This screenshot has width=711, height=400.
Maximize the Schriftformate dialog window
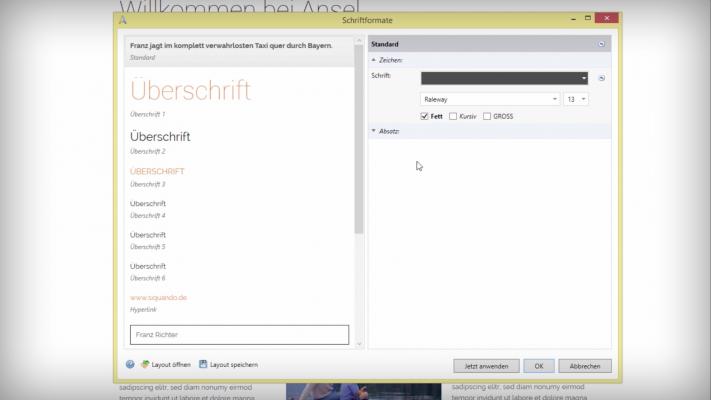click(580, 18)
